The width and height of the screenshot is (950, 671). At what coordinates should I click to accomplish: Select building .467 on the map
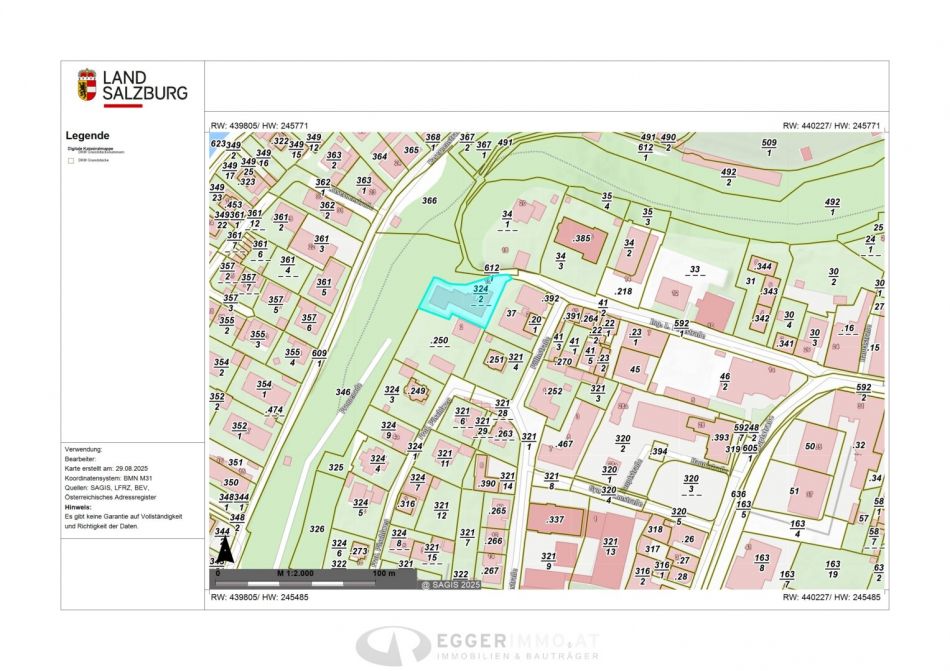click(x=564, y=443)
